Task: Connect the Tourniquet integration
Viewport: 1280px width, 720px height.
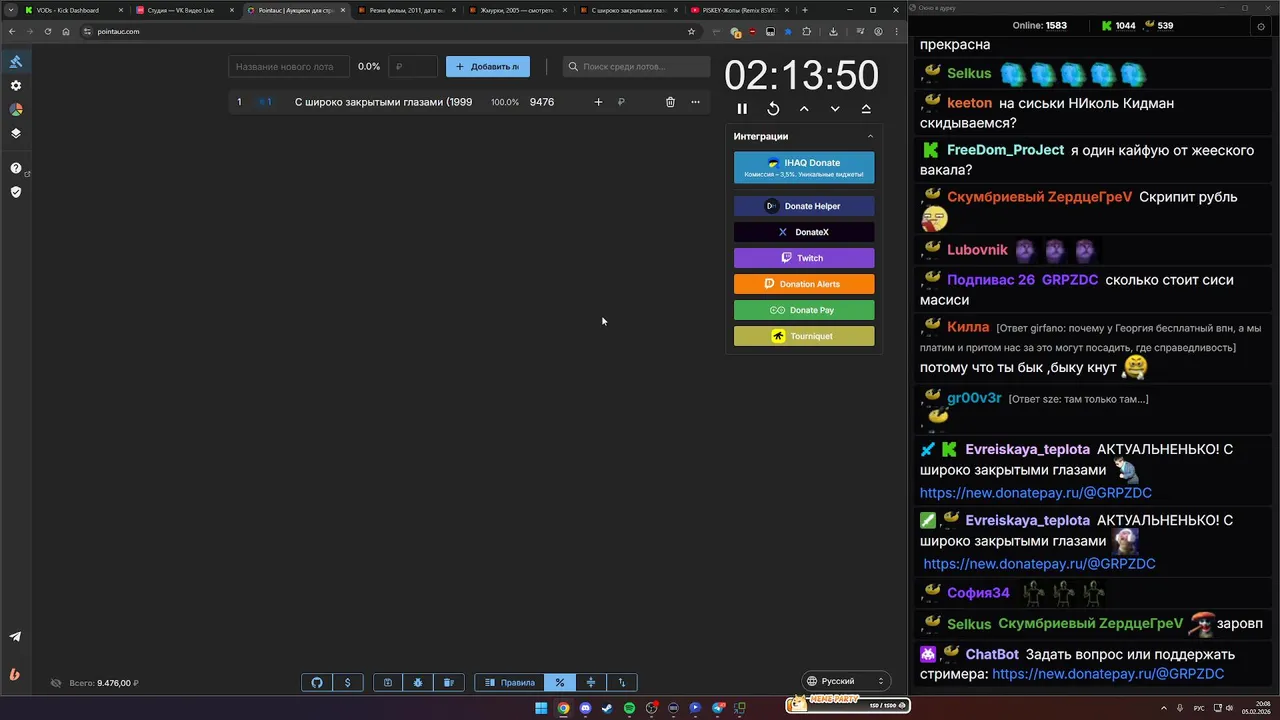Action: pyautogui.click(x=804, y=336)
